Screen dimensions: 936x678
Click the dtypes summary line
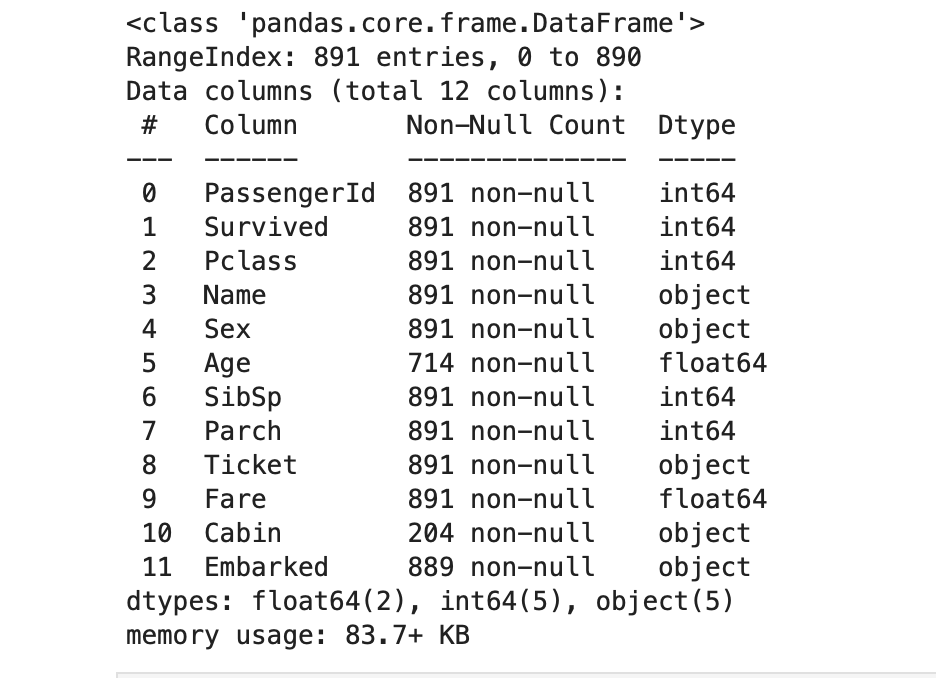pyautogui.click(x=430, y=601)
